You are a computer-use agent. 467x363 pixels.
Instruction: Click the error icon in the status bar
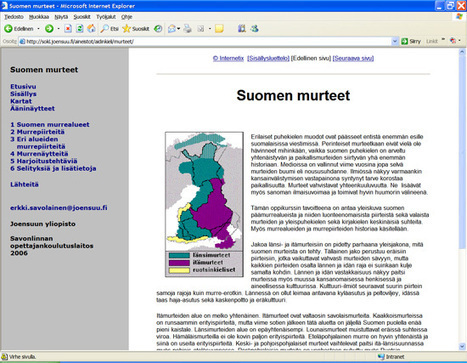5,356
